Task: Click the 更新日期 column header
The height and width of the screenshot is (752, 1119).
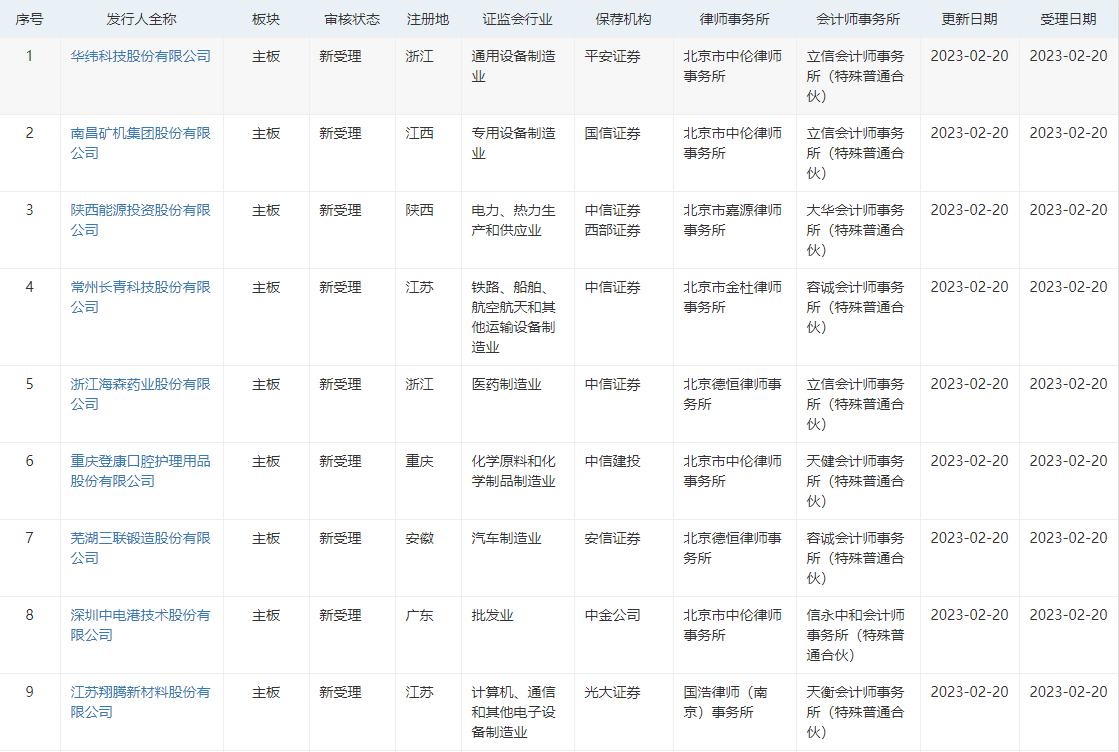Action: click(x=969, y=19)
